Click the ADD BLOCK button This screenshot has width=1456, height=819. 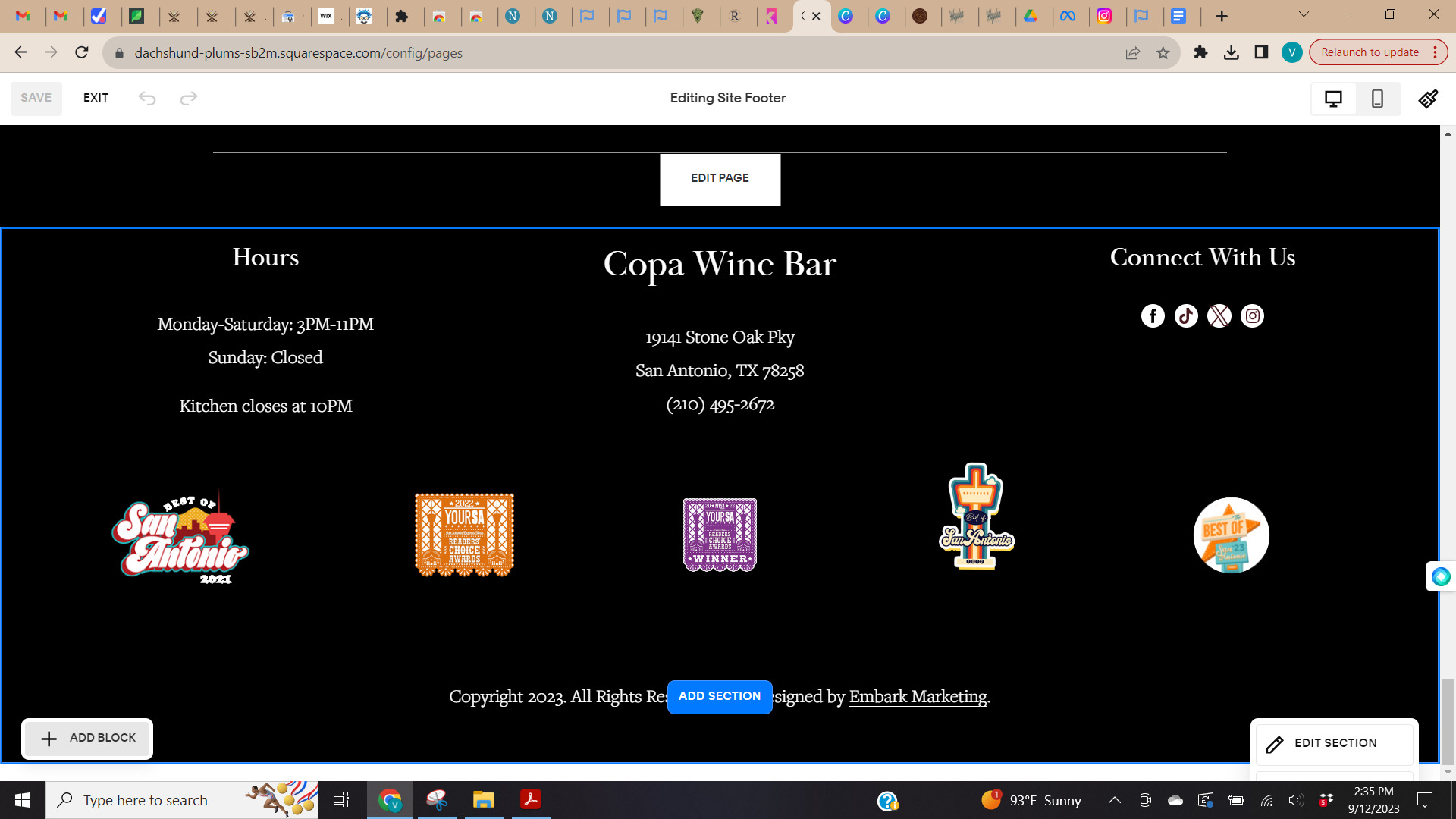click(87, 739)
